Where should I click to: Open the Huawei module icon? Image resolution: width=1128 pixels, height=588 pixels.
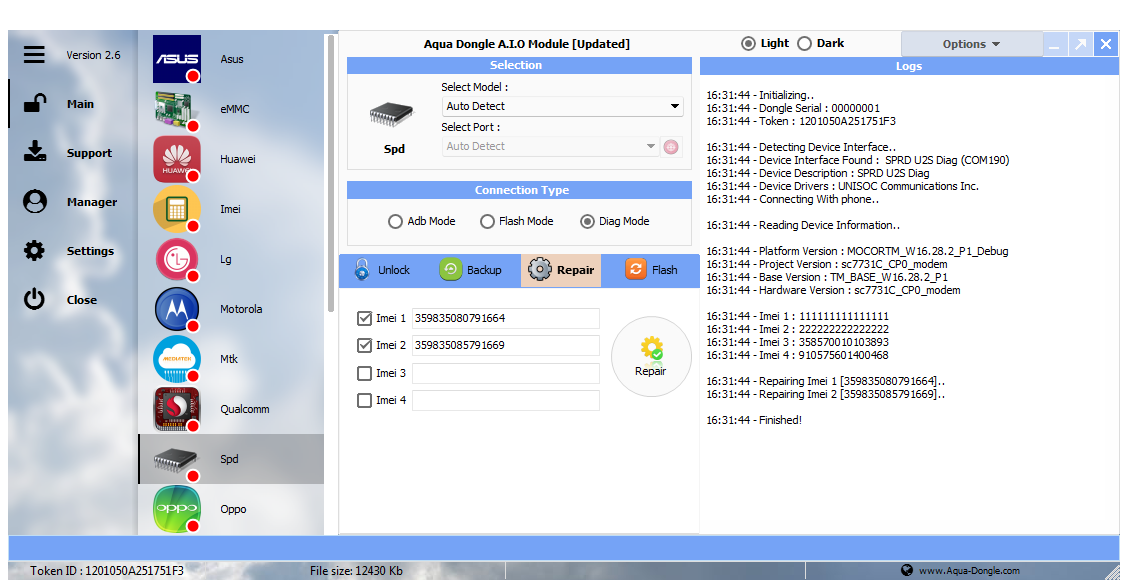point(177,159)
